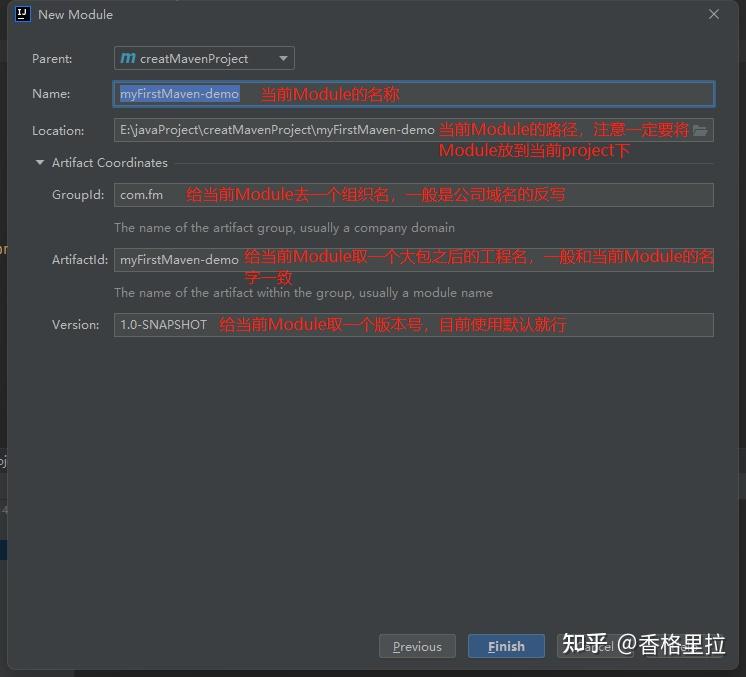Cancel the New Module wizard
The height and width of the screenshot is (677, 746).
pyautogui.click(x=595, y=646)
